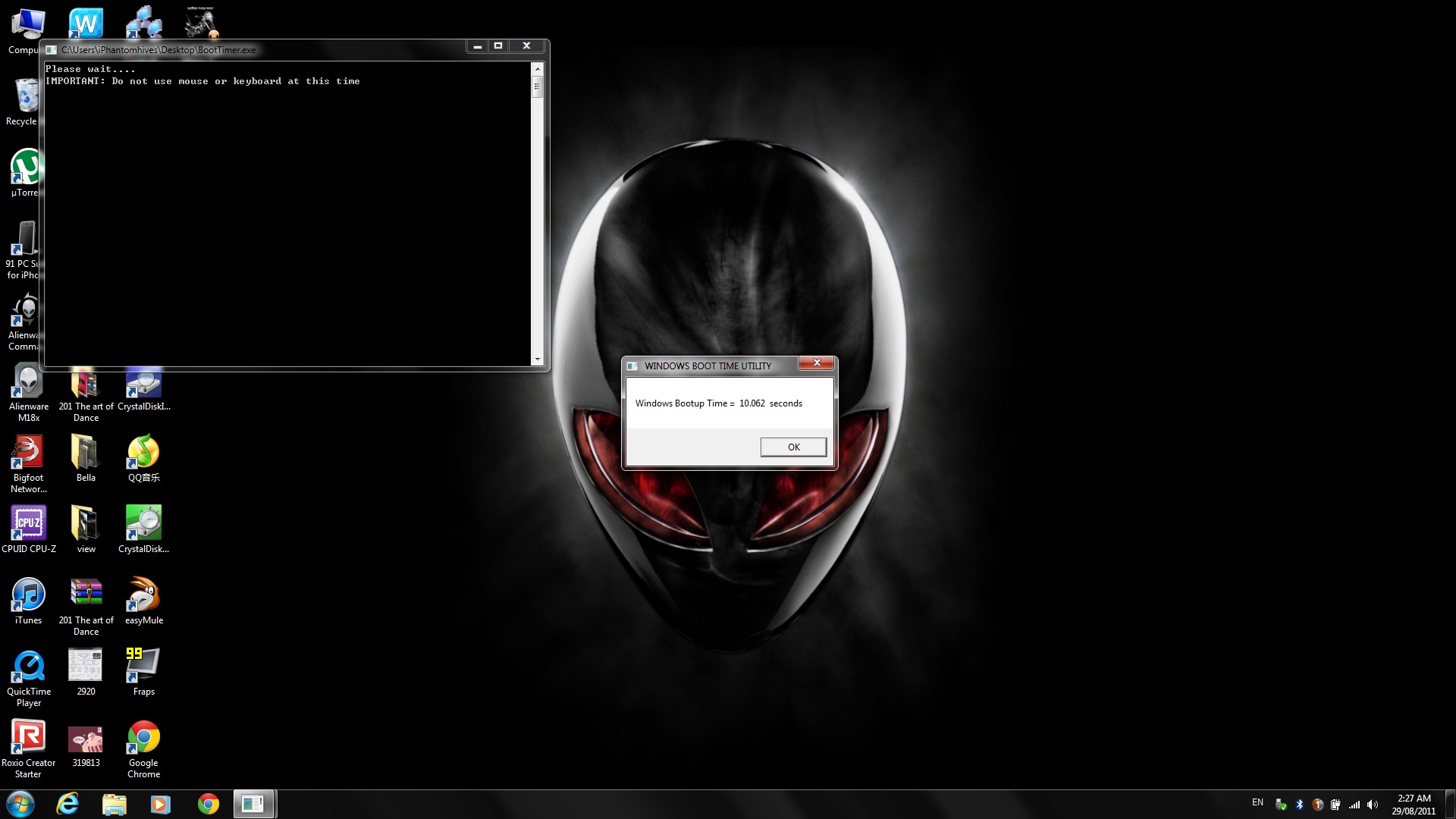The height and width of the screenshot is (819, 1456).
Task: Launch Internet Explorer from the taskbar
Action: click(x=67, y=804)
